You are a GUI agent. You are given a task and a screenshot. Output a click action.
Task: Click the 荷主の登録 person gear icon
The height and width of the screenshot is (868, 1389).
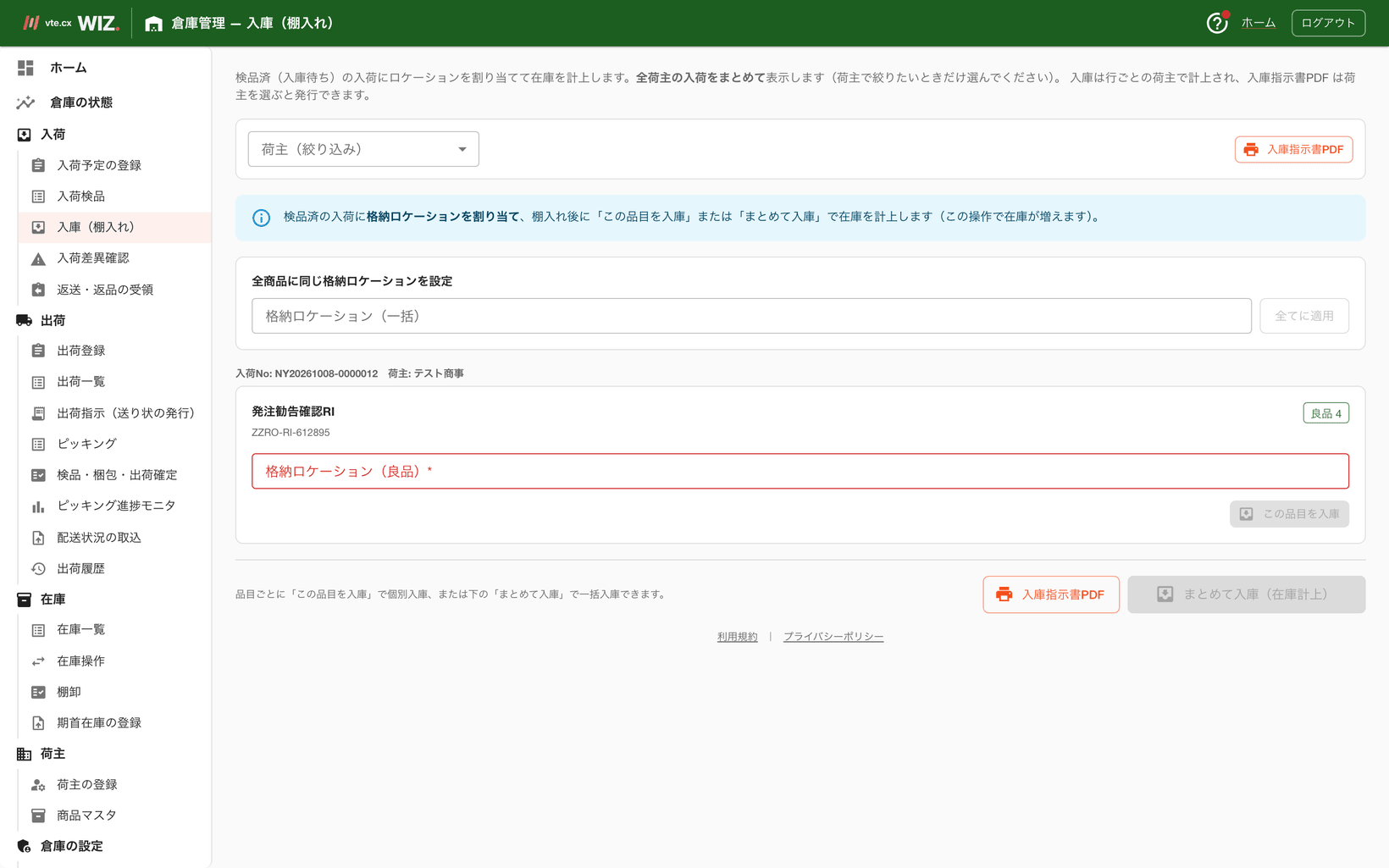click(x=38, y=785)
